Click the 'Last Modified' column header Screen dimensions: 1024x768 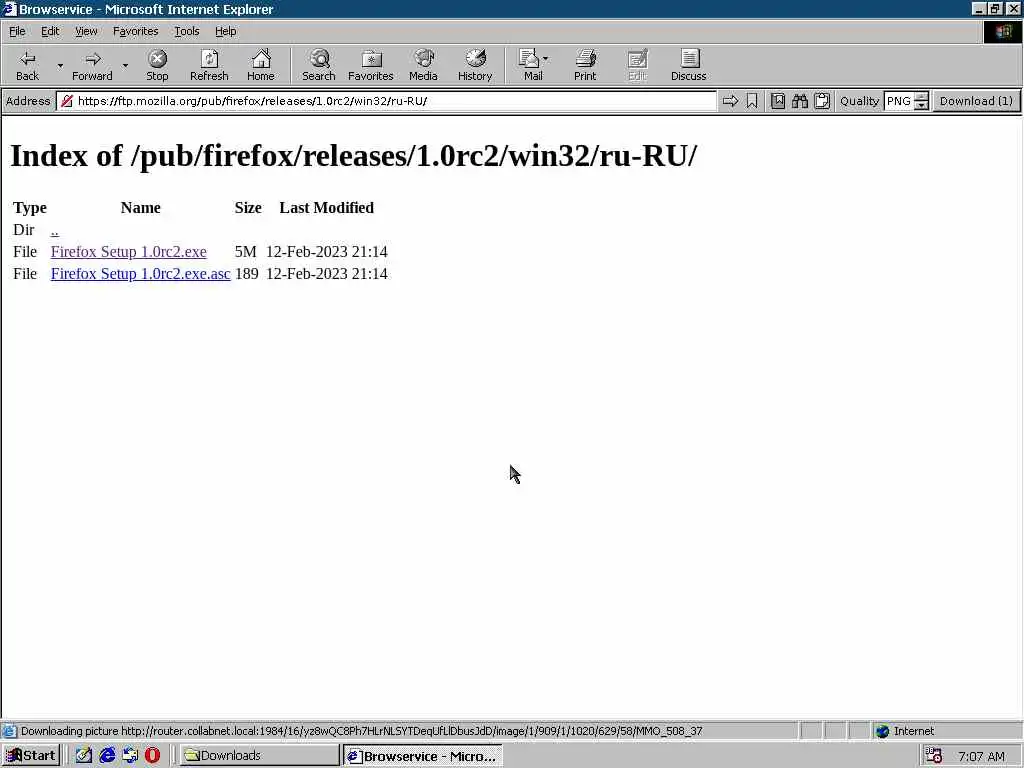coord(327,208)
